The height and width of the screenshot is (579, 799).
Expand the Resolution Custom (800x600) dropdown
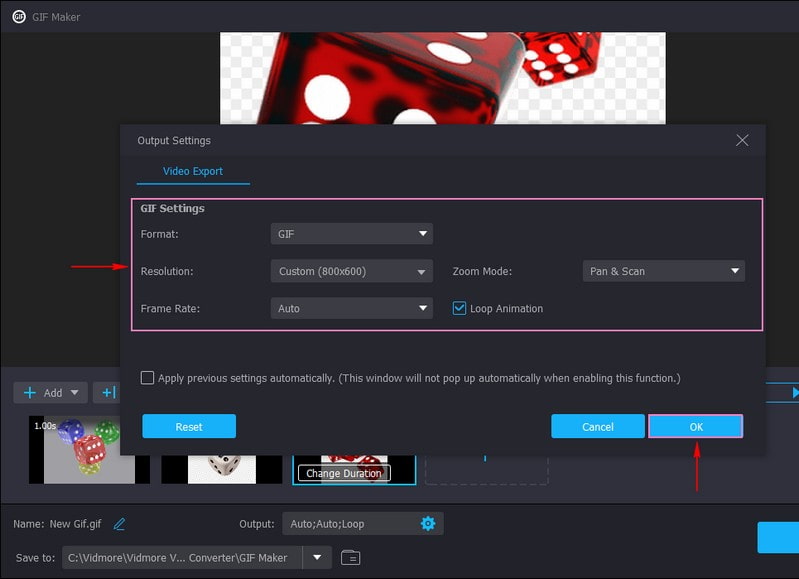(x=351, y=271)
